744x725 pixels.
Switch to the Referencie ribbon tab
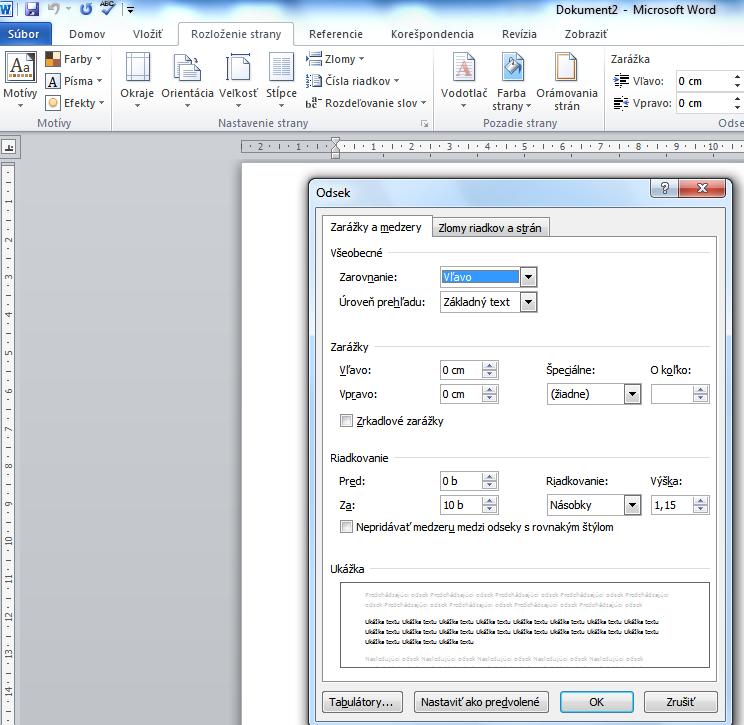[335, 34]
